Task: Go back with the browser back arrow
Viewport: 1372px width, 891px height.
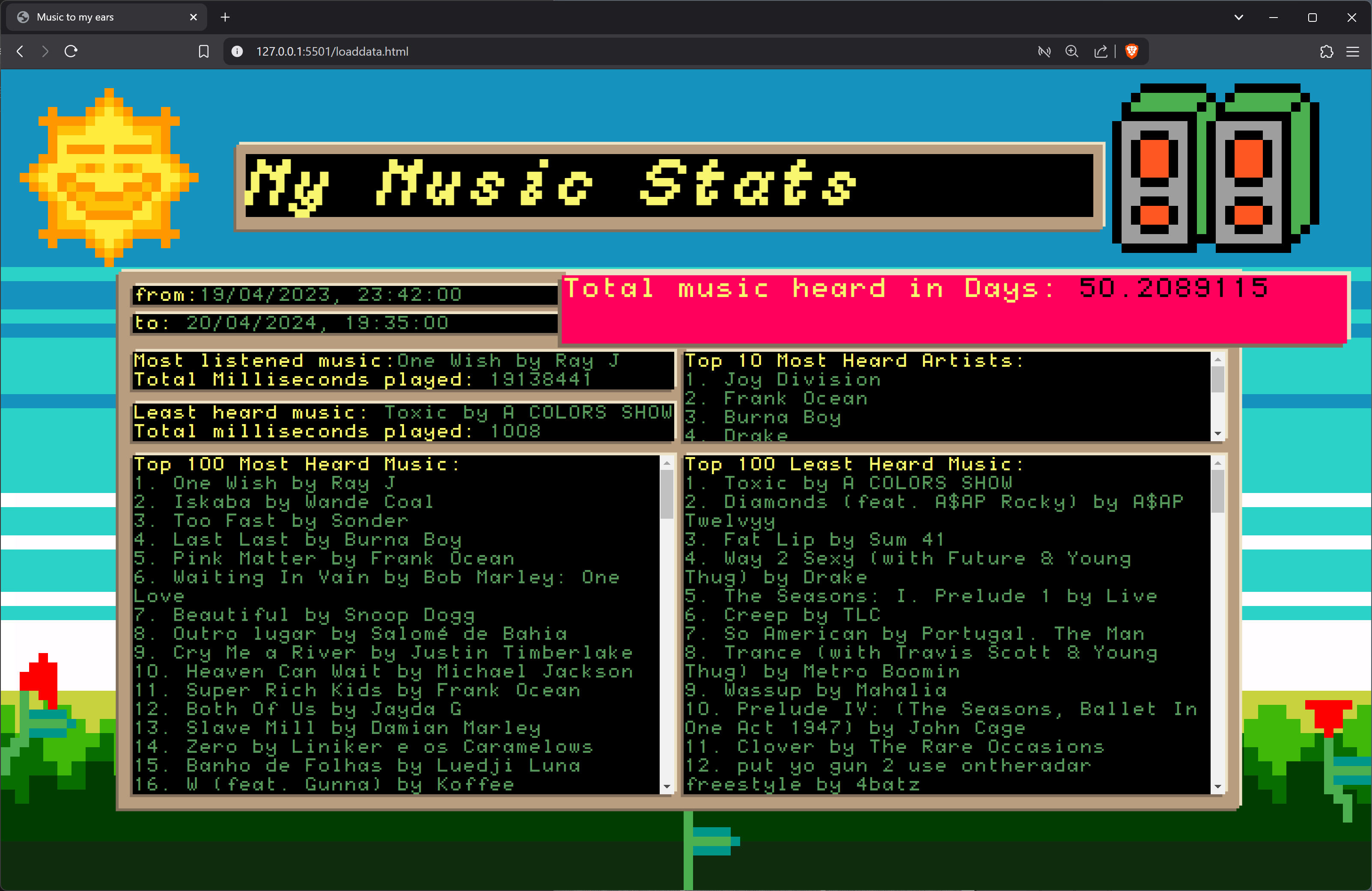Action: (20, 51)
